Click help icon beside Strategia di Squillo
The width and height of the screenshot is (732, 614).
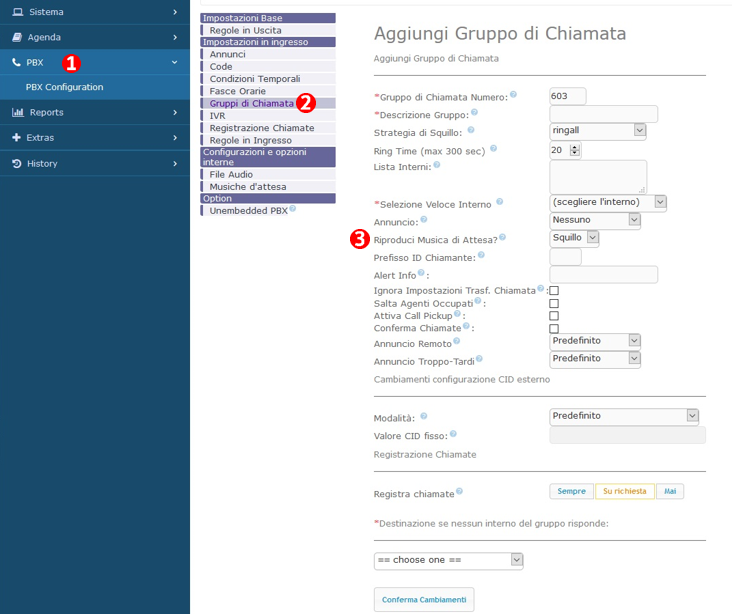coord(471,130)
